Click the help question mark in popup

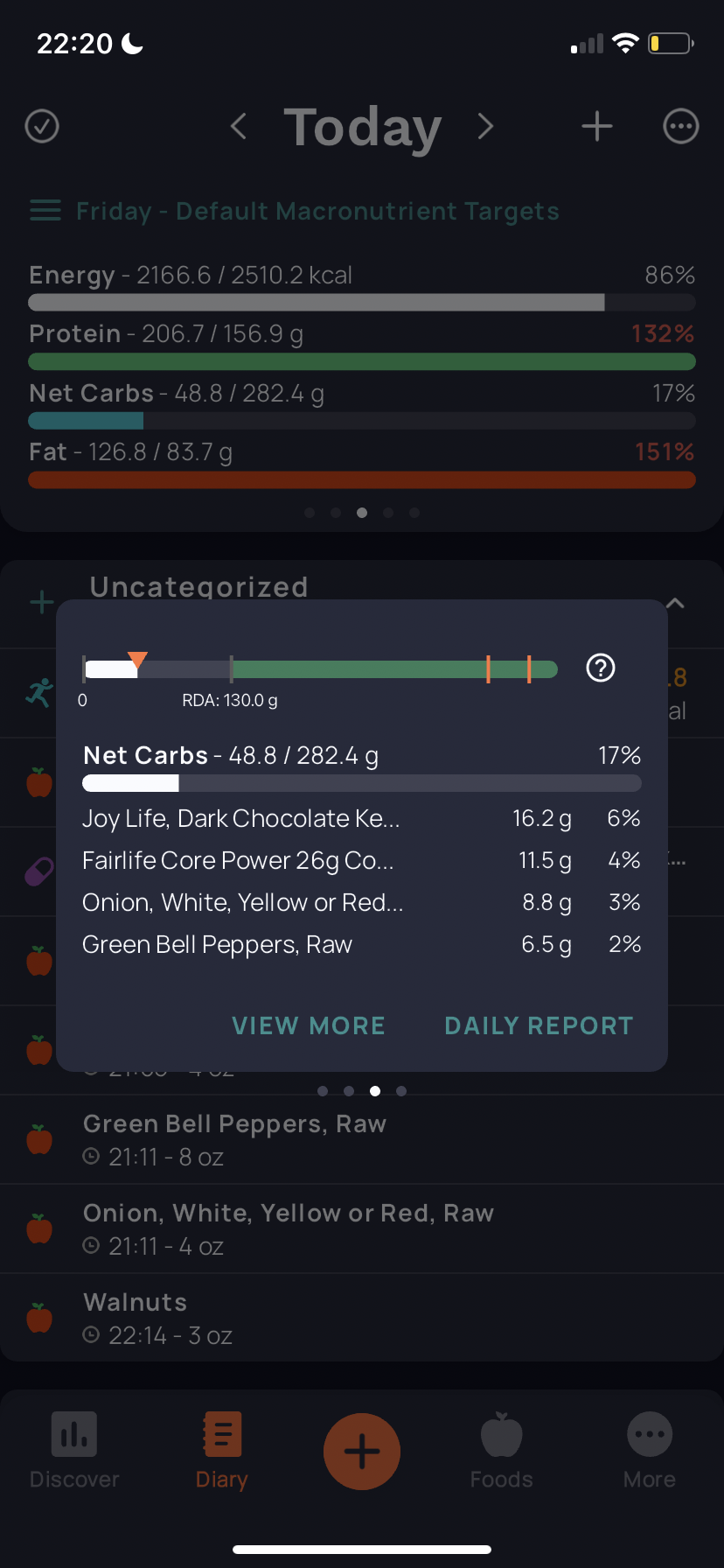click(601, 668)
